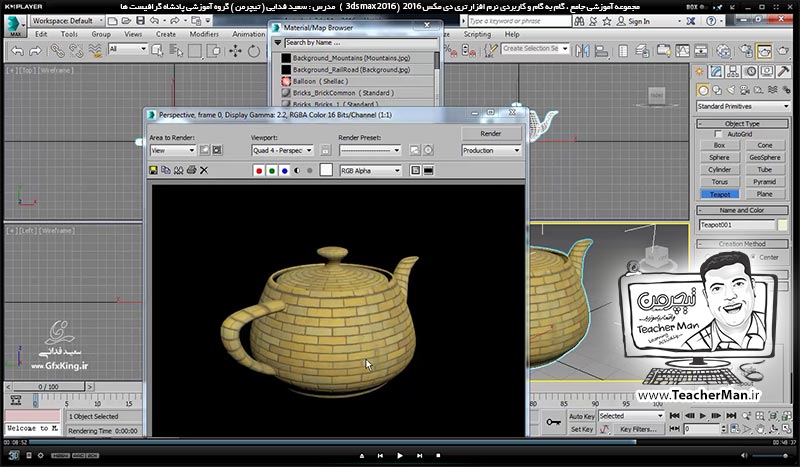This screenshot has width=800, height=467.
Task: Click the 0 / 100 time slider
Action: (49, 387)
